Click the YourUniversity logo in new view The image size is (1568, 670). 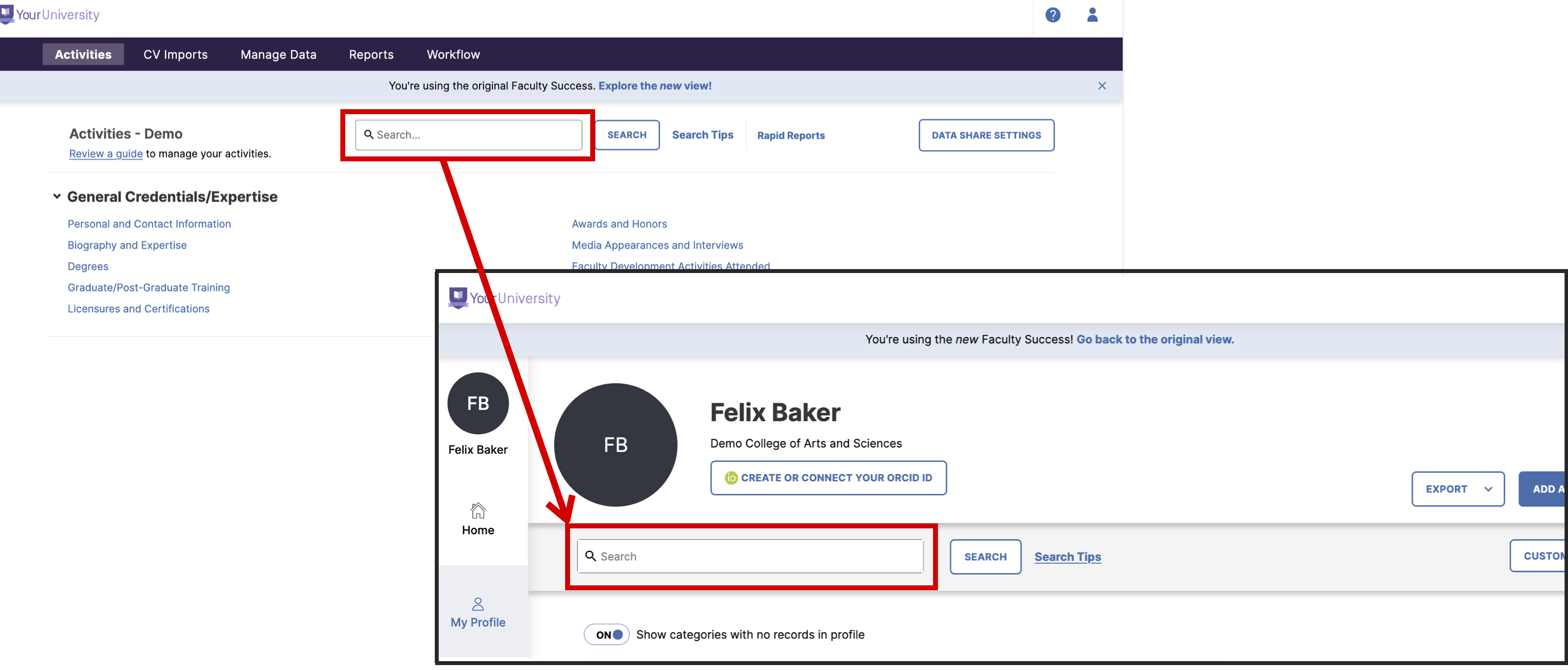504,298
